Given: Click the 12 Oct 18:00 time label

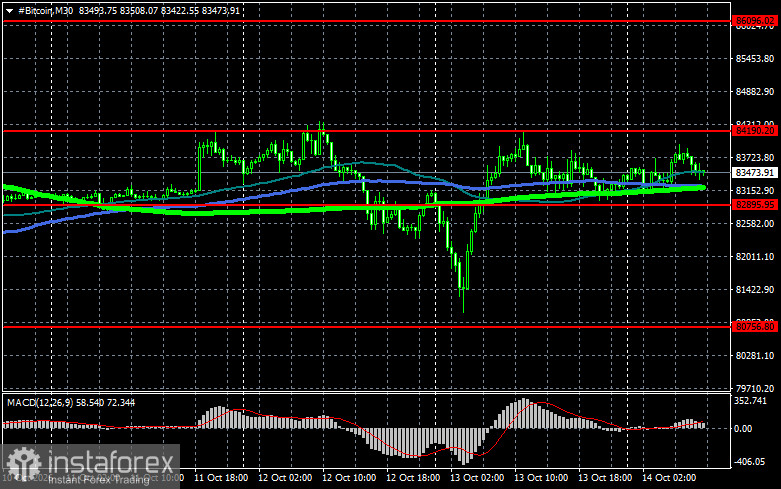Looking at the screenshot, I should point(413,478).
